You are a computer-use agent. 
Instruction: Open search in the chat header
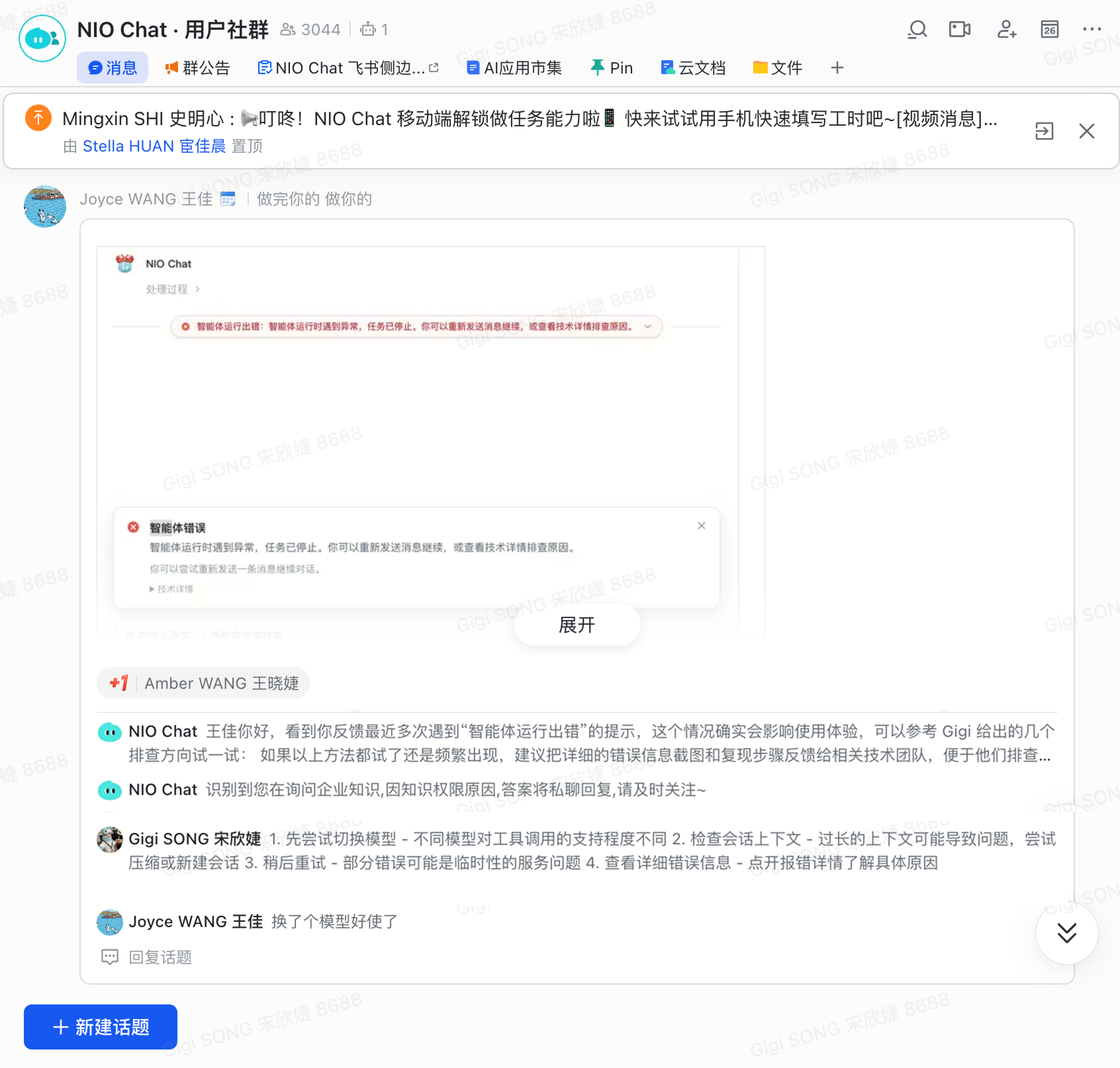point(917,30)
